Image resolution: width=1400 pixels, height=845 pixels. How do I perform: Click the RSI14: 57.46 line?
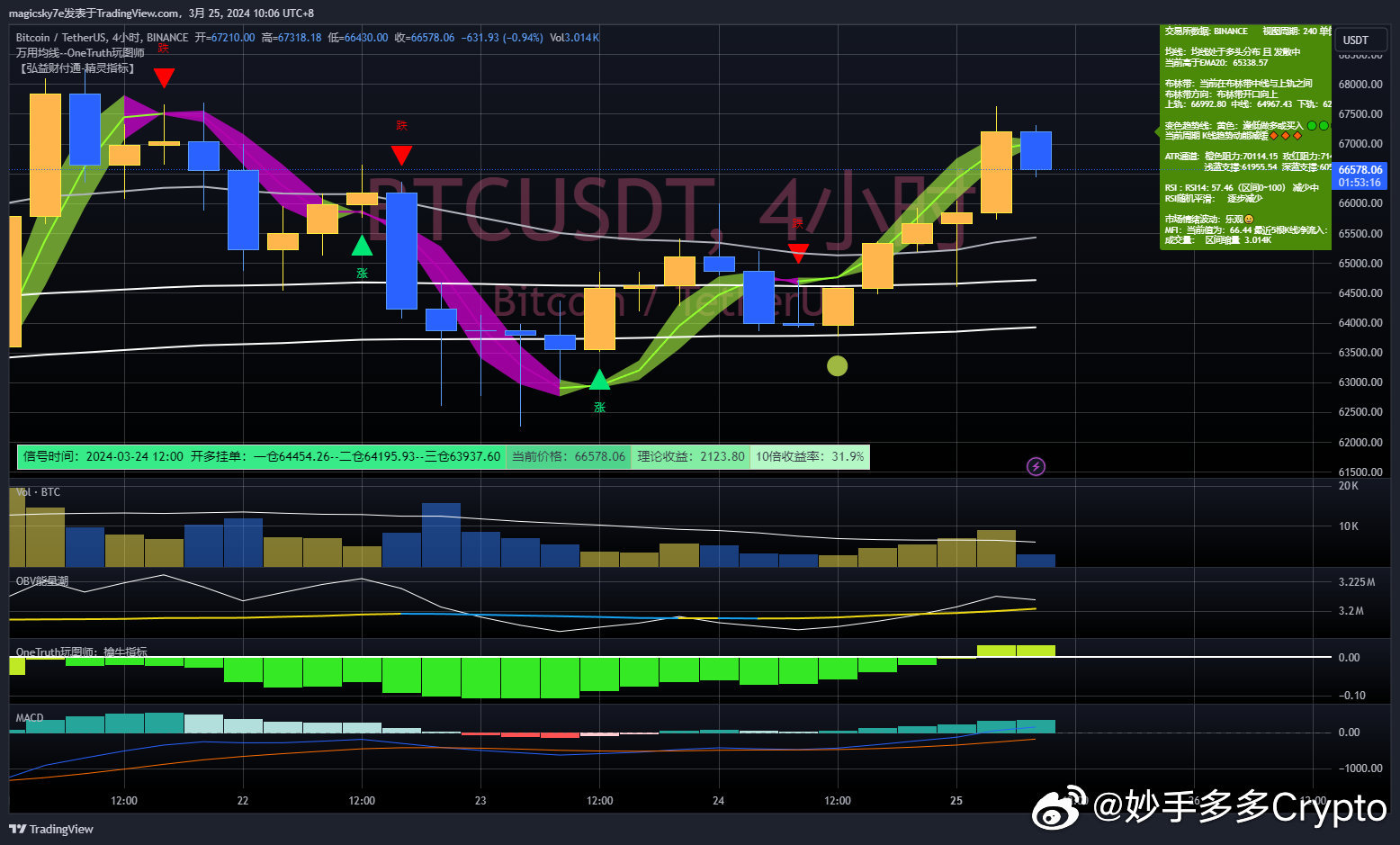pyautogui.click(x=1242, y=188)
